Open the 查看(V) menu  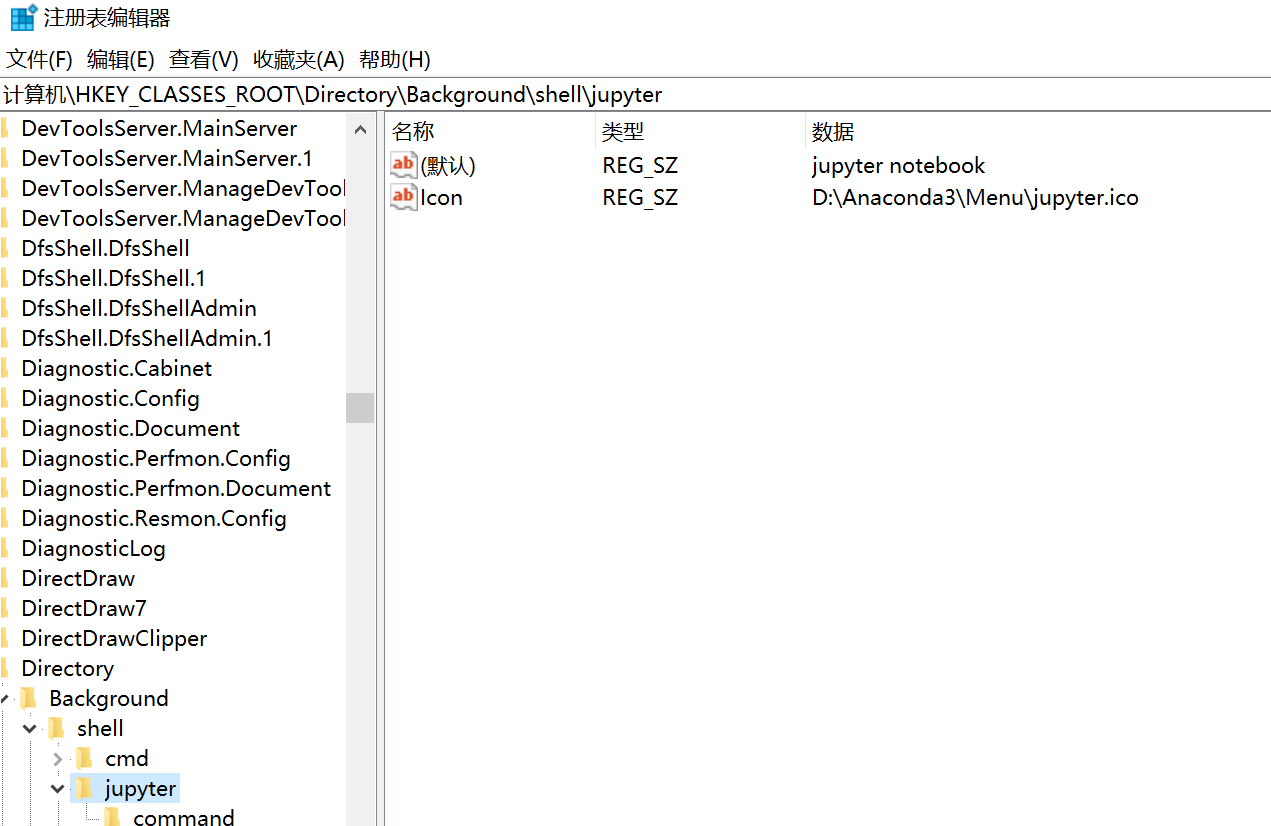pos(203,59)
